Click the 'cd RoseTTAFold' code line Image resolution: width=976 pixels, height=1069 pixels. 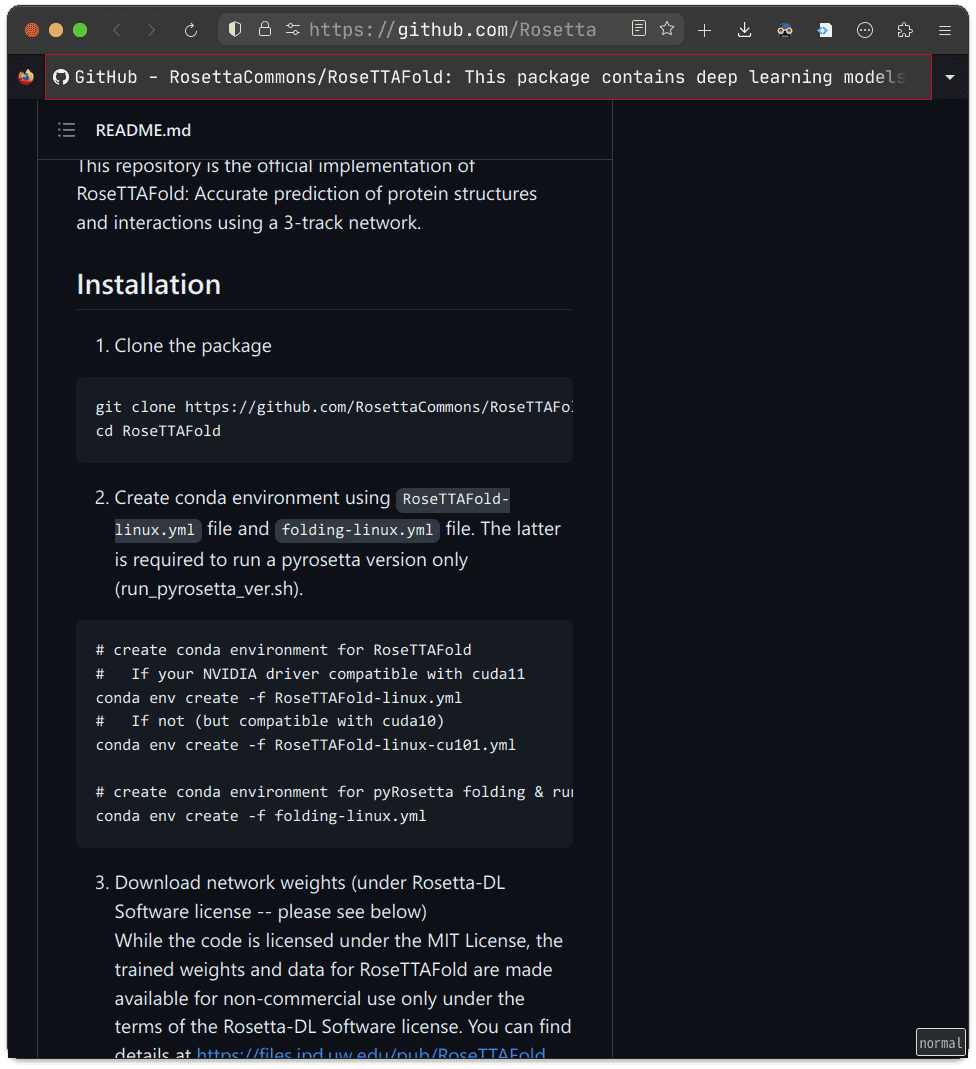click(x=158, y=431)
